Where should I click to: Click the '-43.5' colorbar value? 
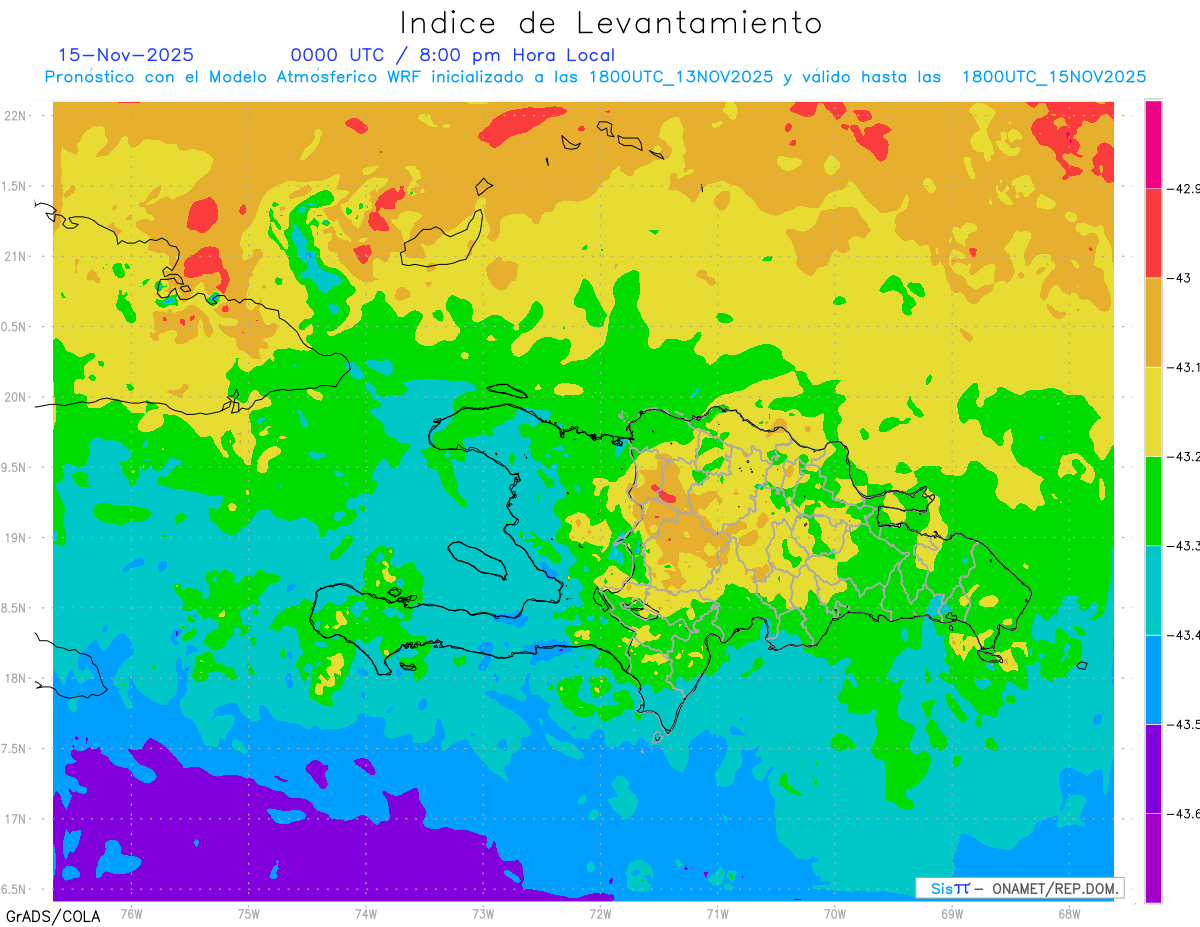click(x=1184, y=724)
